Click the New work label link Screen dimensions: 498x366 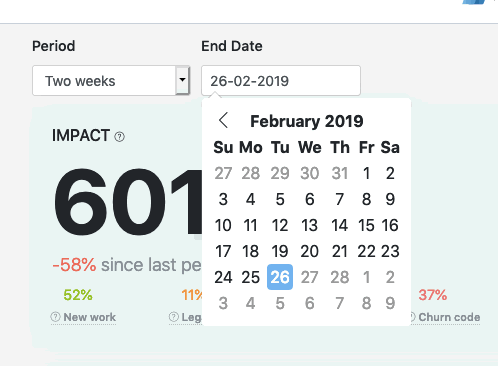click(90, 317)
